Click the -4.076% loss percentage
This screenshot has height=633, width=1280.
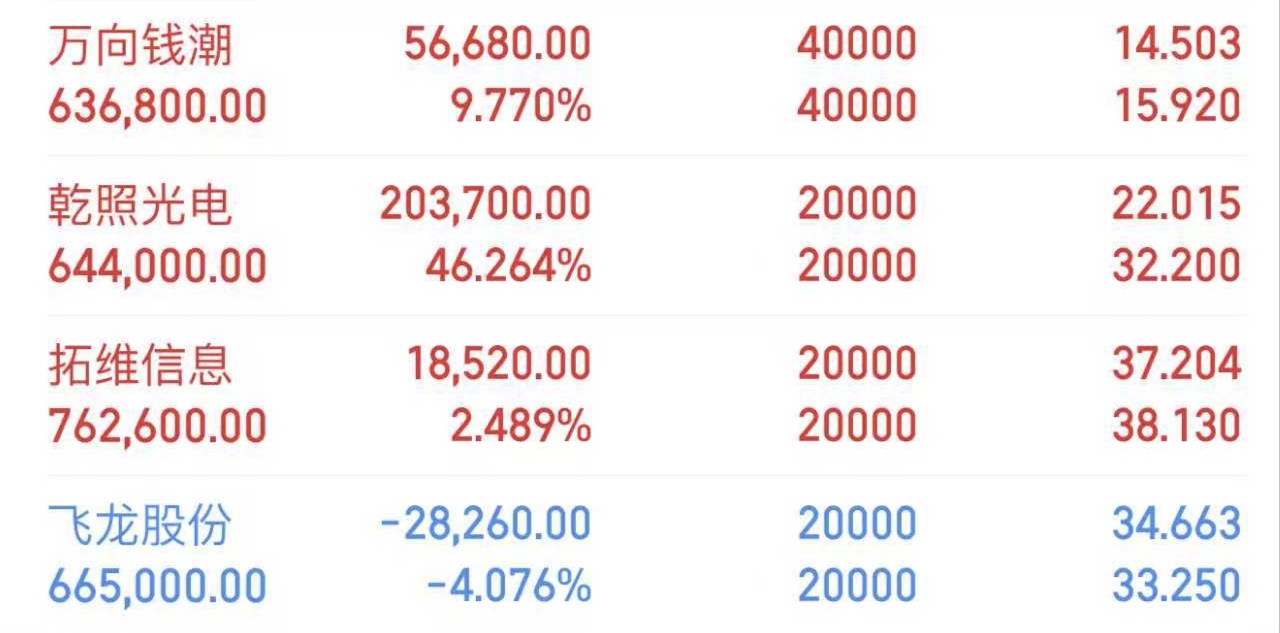tap(508, 586)
